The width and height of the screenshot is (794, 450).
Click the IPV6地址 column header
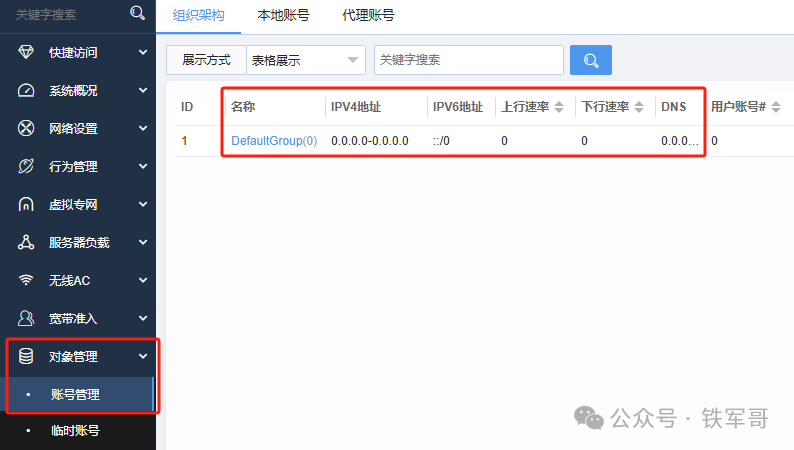tap(458, 107)
